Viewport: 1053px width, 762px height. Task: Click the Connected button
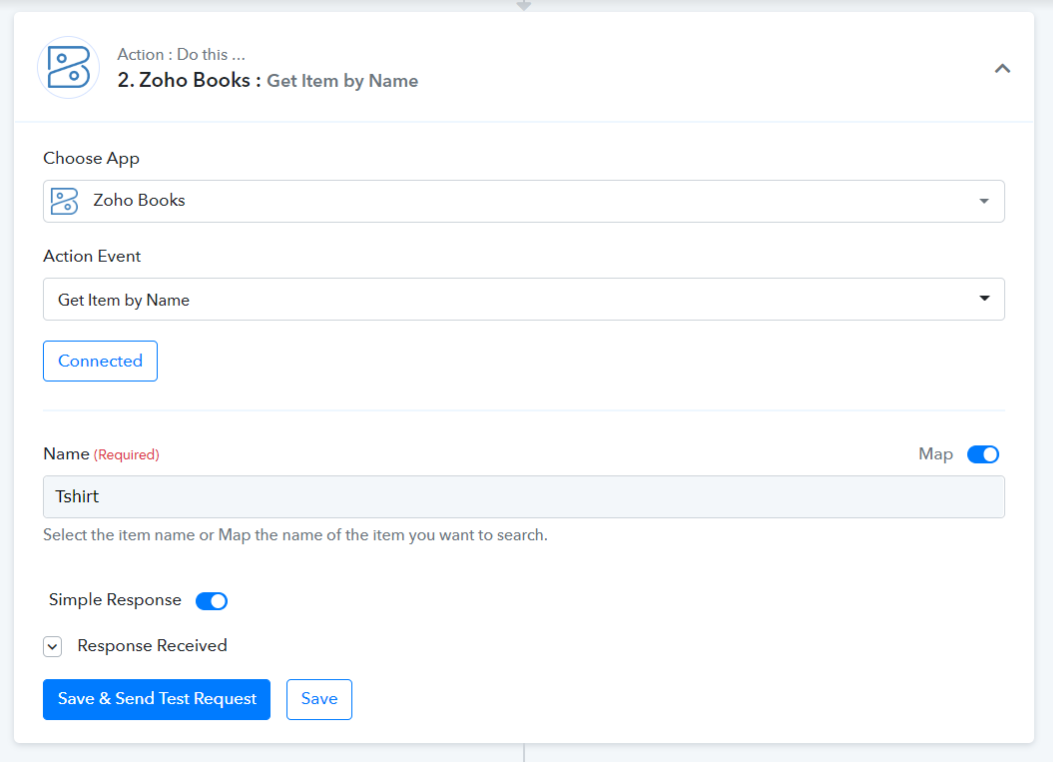100,361
